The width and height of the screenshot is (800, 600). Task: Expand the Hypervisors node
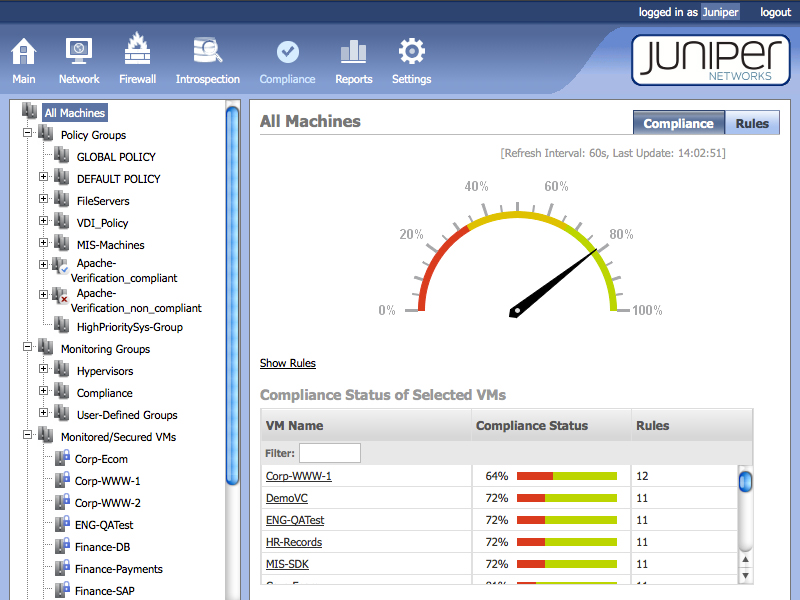click(x=43, y=368)
